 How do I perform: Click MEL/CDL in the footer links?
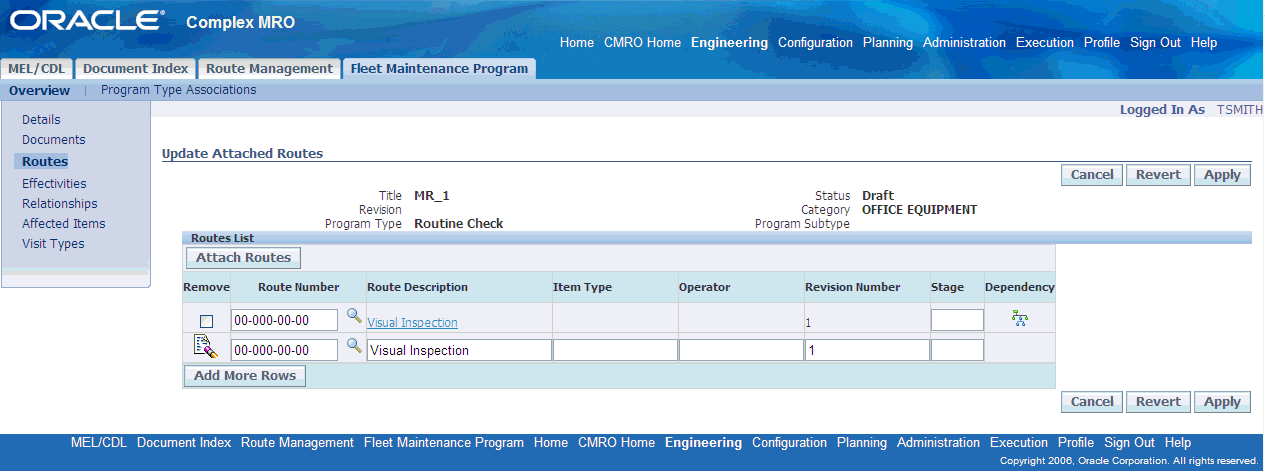click(x=99, y=443)
